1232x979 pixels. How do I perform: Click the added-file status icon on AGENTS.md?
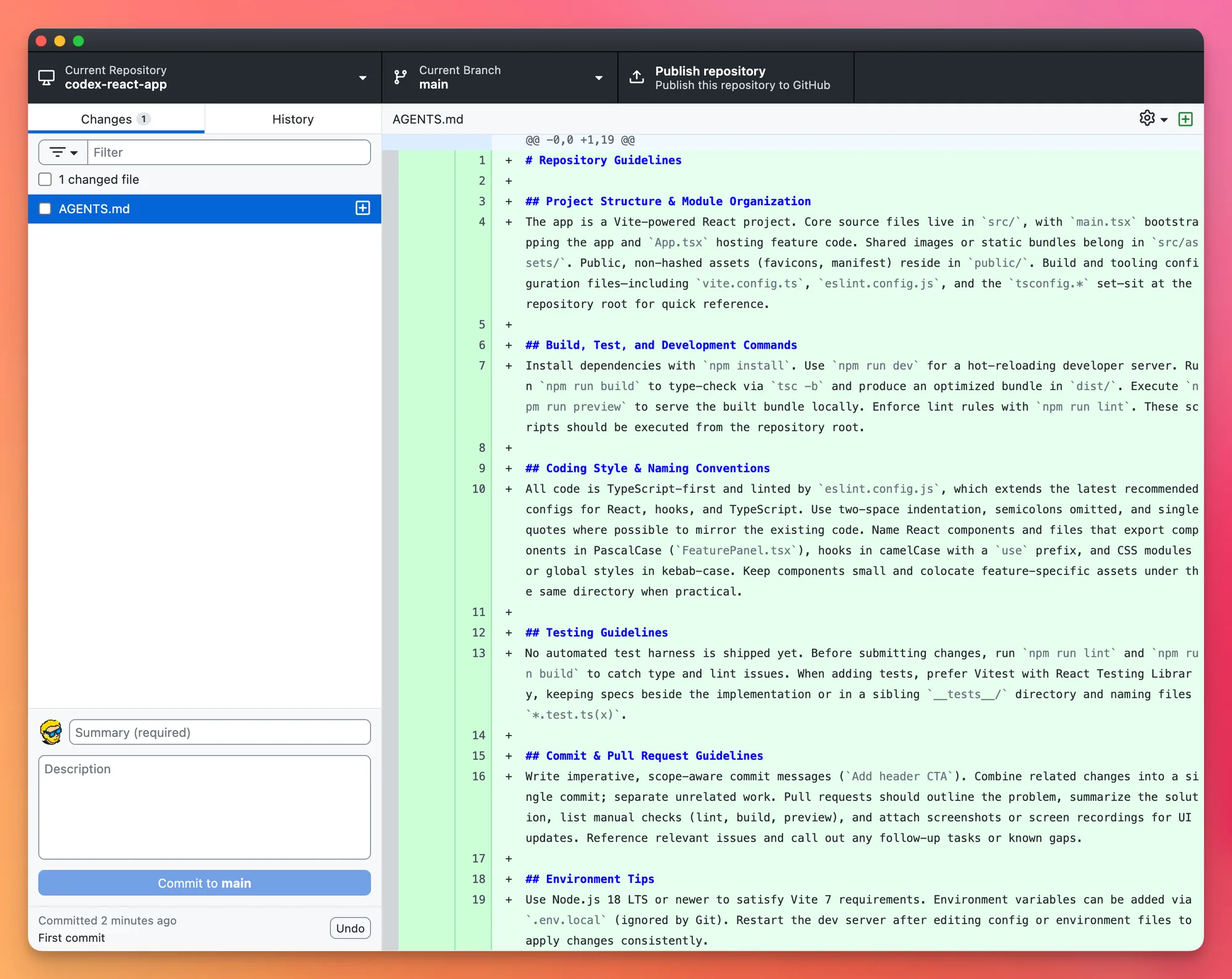click(363, 208)
